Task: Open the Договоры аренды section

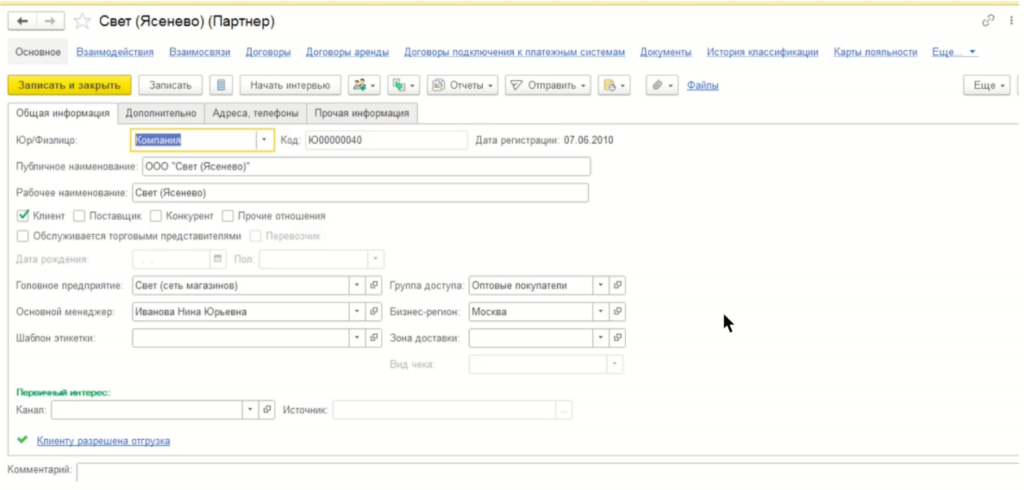Action: (347, 52)
